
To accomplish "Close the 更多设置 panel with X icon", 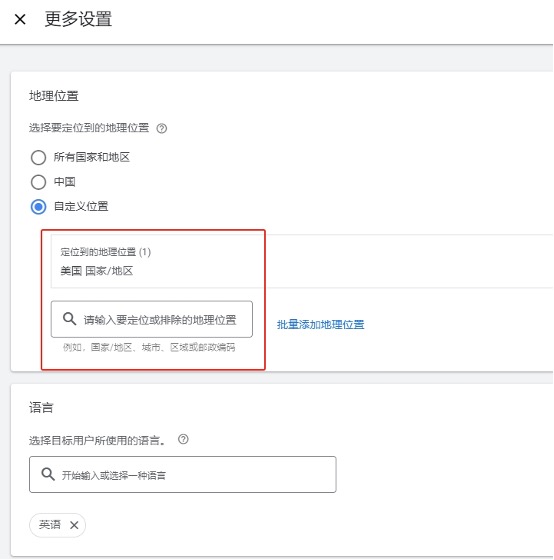I will [x=20, y=19].
